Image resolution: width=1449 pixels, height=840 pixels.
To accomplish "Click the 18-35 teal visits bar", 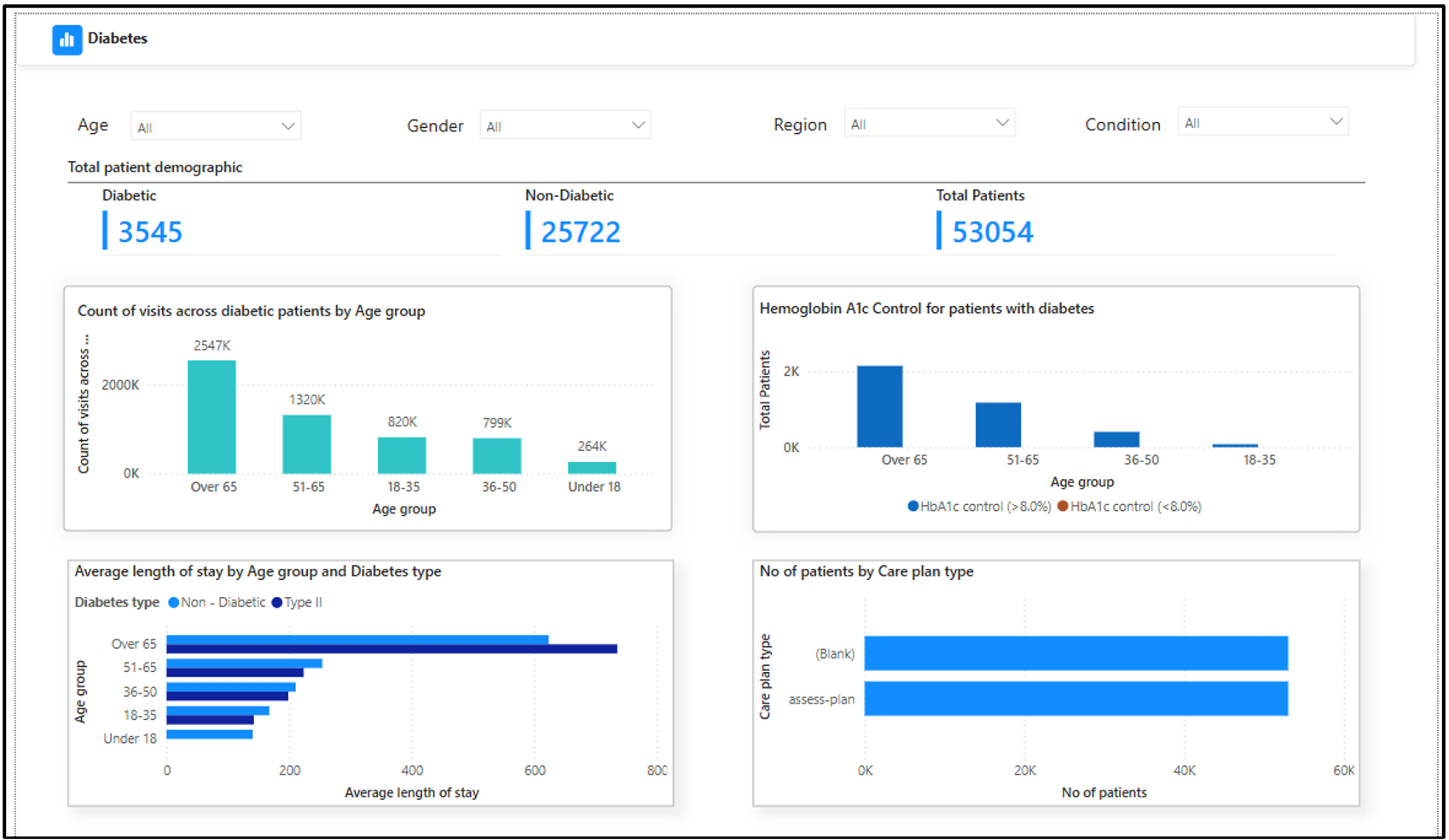I will click(402, 455).
